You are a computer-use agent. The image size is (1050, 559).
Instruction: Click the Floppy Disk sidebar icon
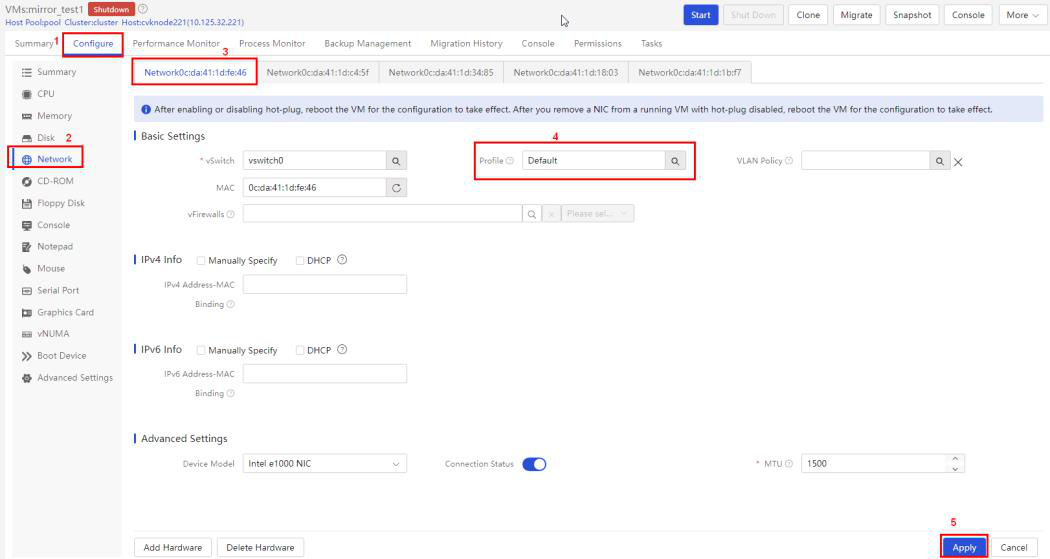[27, 204]
